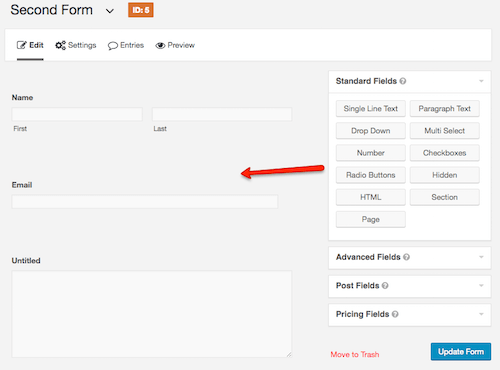Select the Email field label
Screen dimensions: 500x370
tap(22, 185)
